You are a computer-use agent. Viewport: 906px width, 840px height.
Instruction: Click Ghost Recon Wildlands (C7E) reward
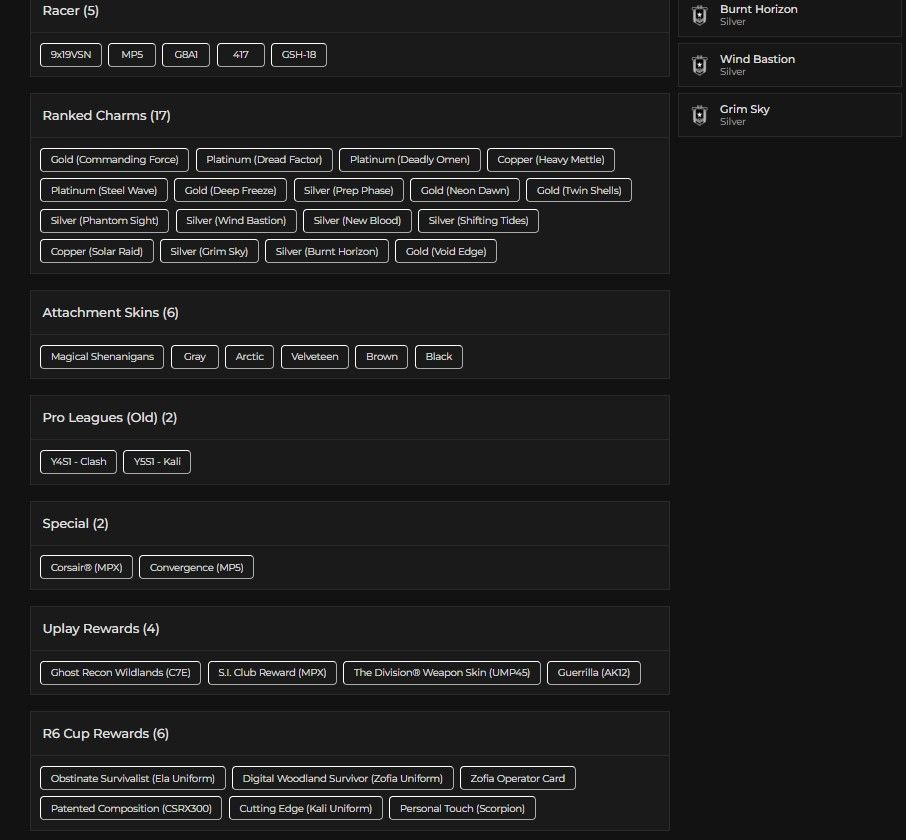[121, 673]
